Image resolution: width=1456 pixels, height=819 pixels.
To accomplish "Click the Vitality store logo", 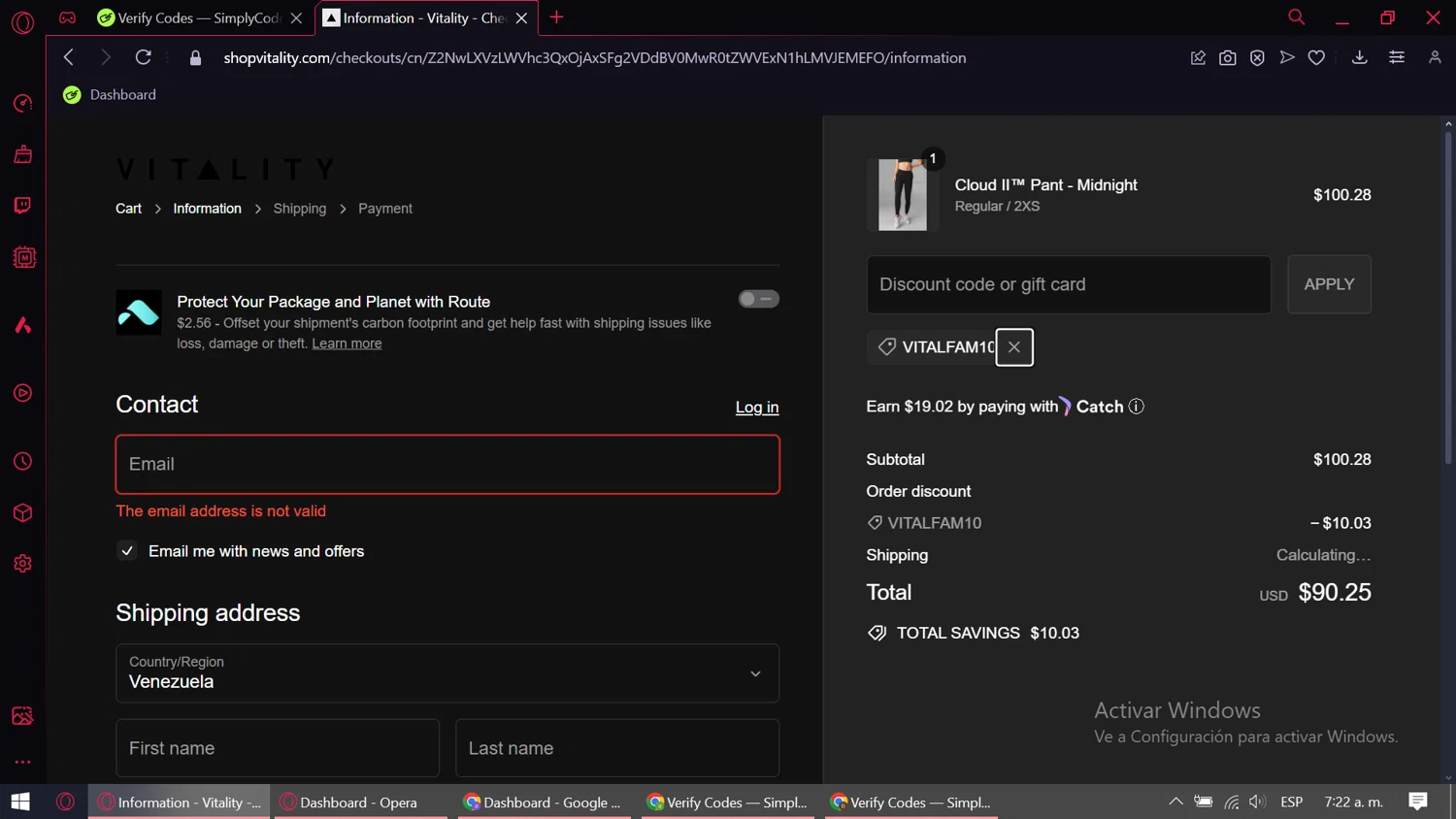I will coord(225,169).
